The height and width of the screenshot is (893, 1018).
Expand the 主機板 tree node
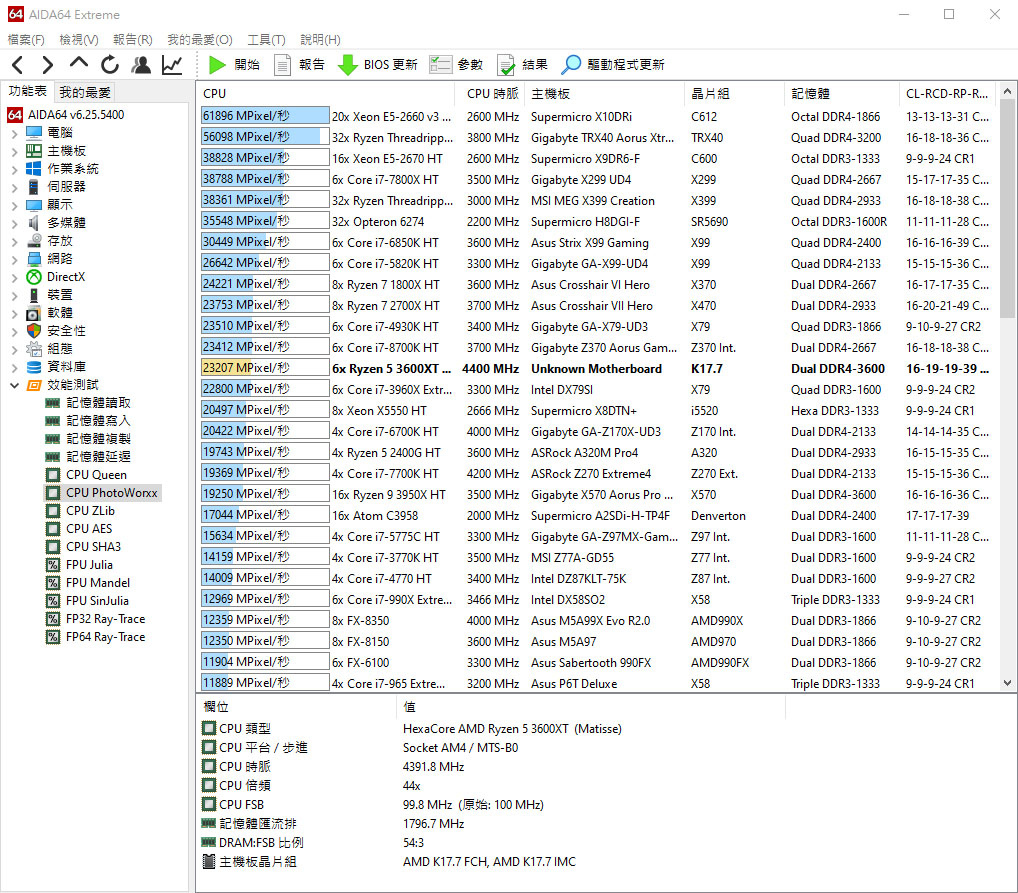tap(14, 151)
